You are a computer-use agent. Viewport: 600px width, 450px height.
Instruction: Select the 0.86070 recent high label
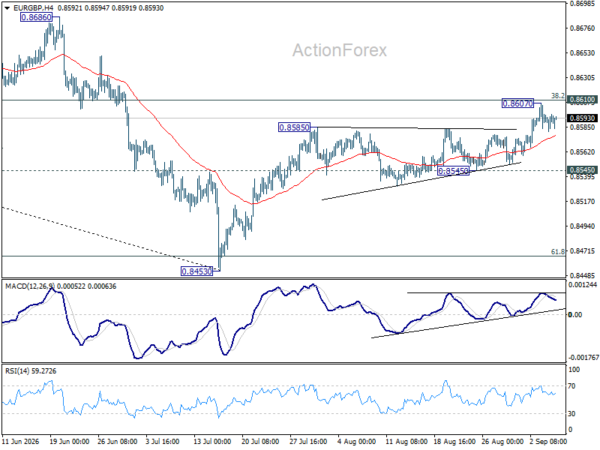click(x=517, y=103)
